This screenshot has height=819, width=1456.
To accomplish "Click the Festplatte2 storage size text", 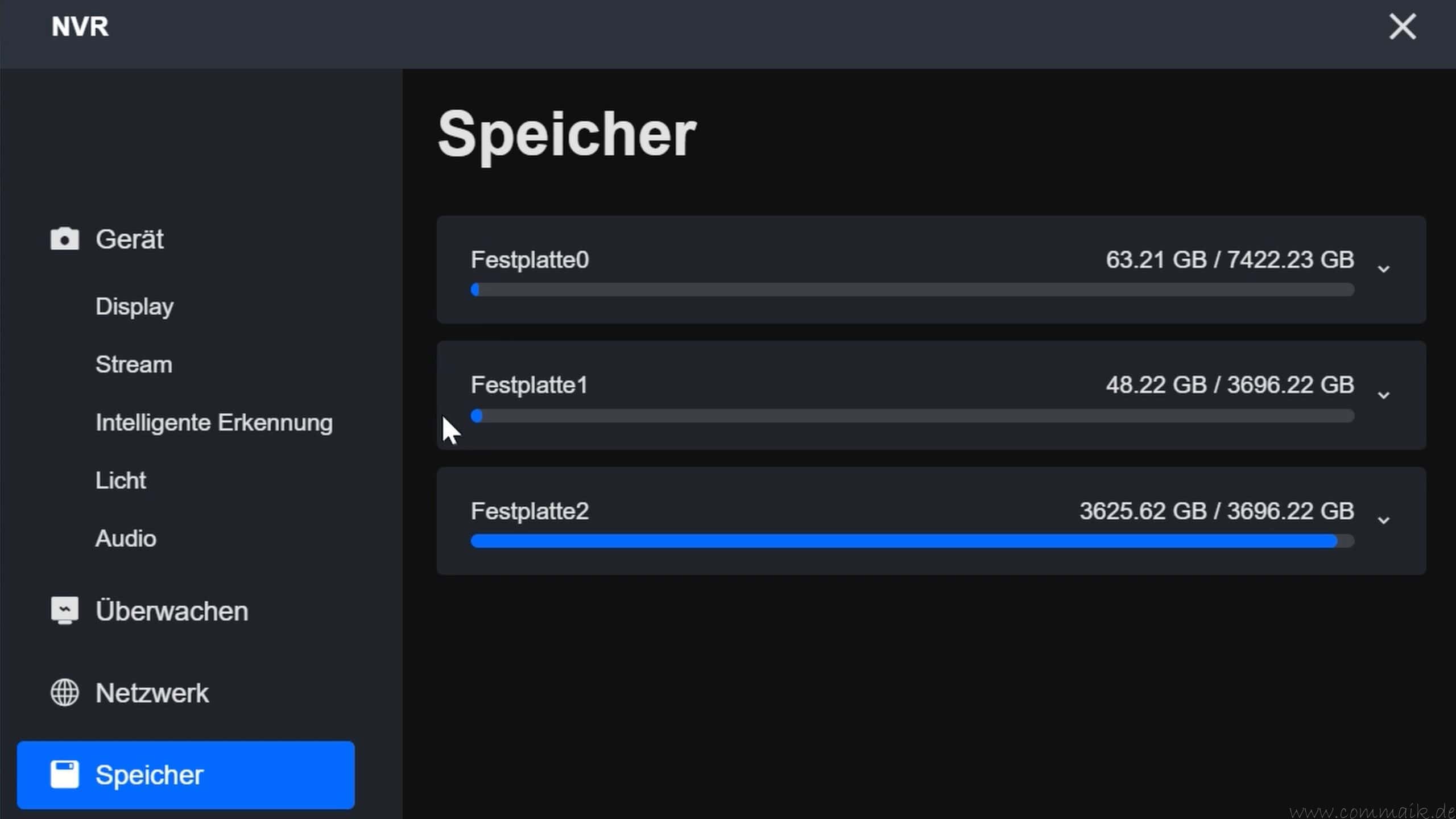I will [1217, 511].
